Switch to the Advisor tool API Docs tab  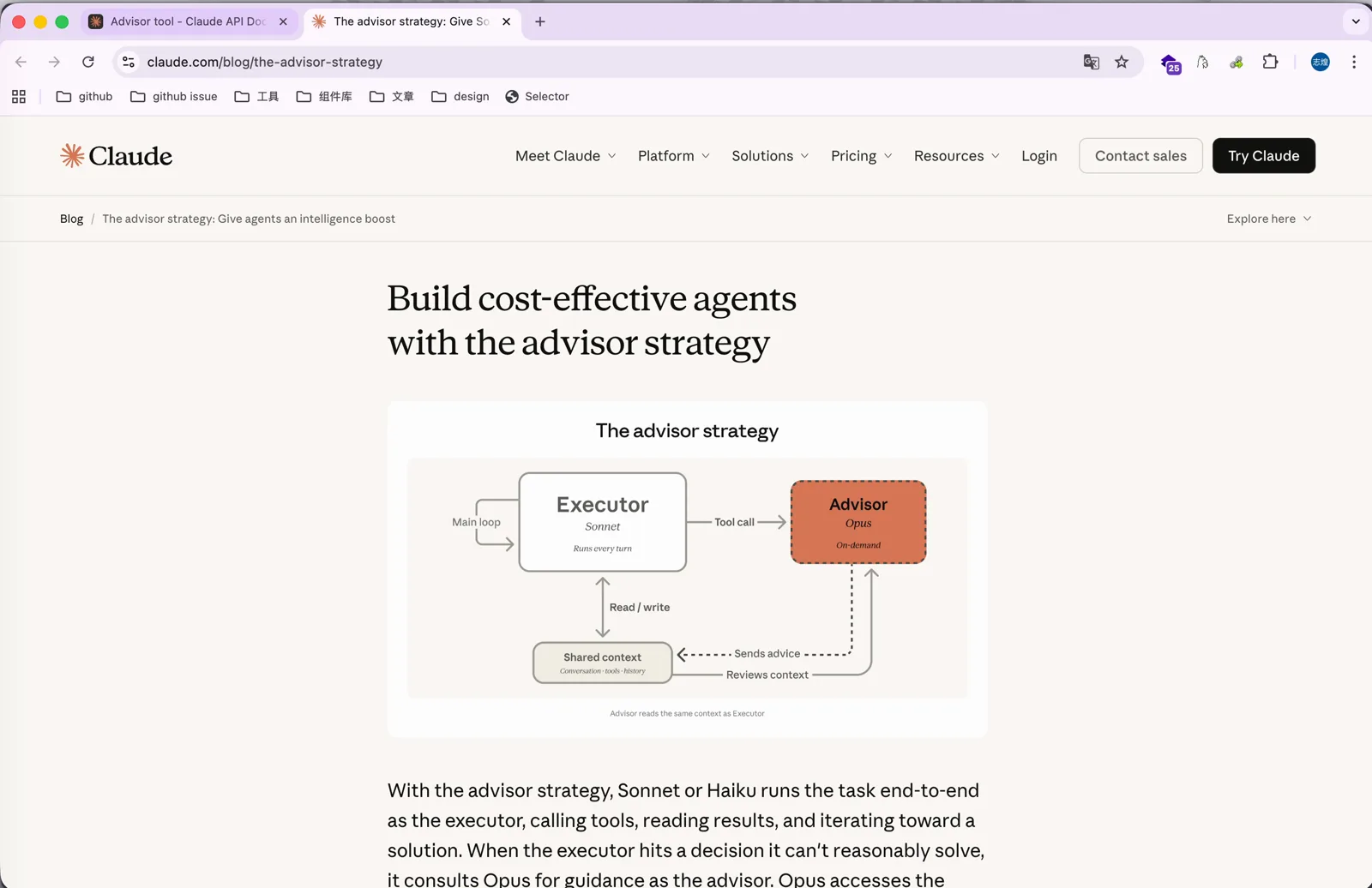(x=190, y=21)
